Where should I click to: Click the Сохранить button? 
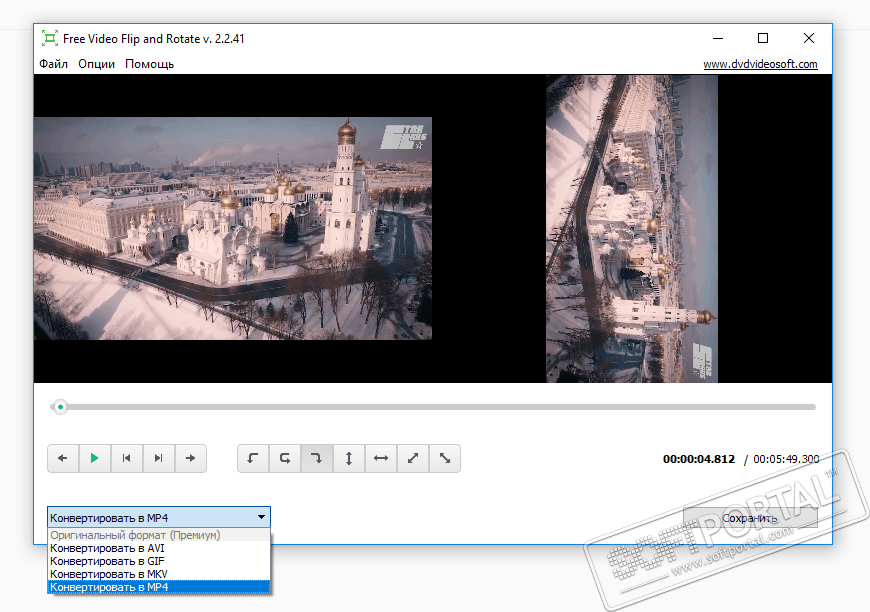[x=750, y=518]
